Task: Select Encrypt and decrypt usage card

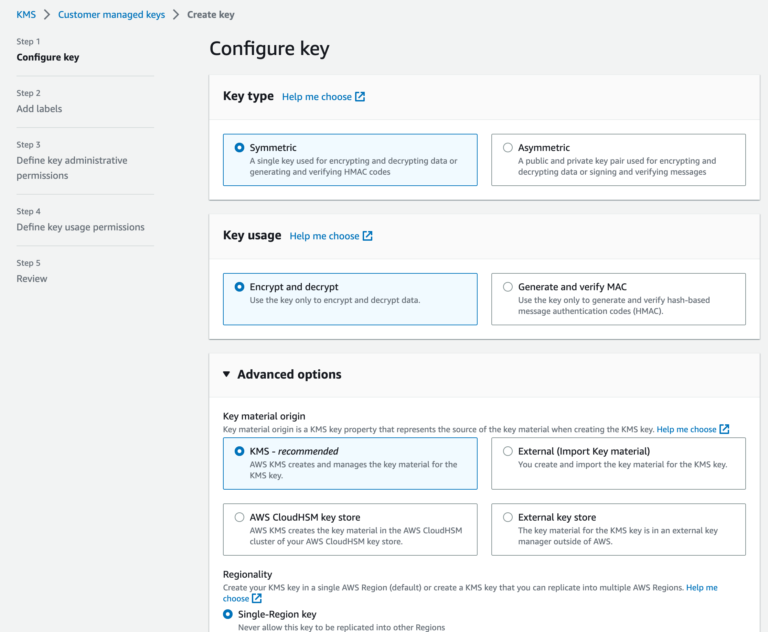Action: click(x=350, y=299)
